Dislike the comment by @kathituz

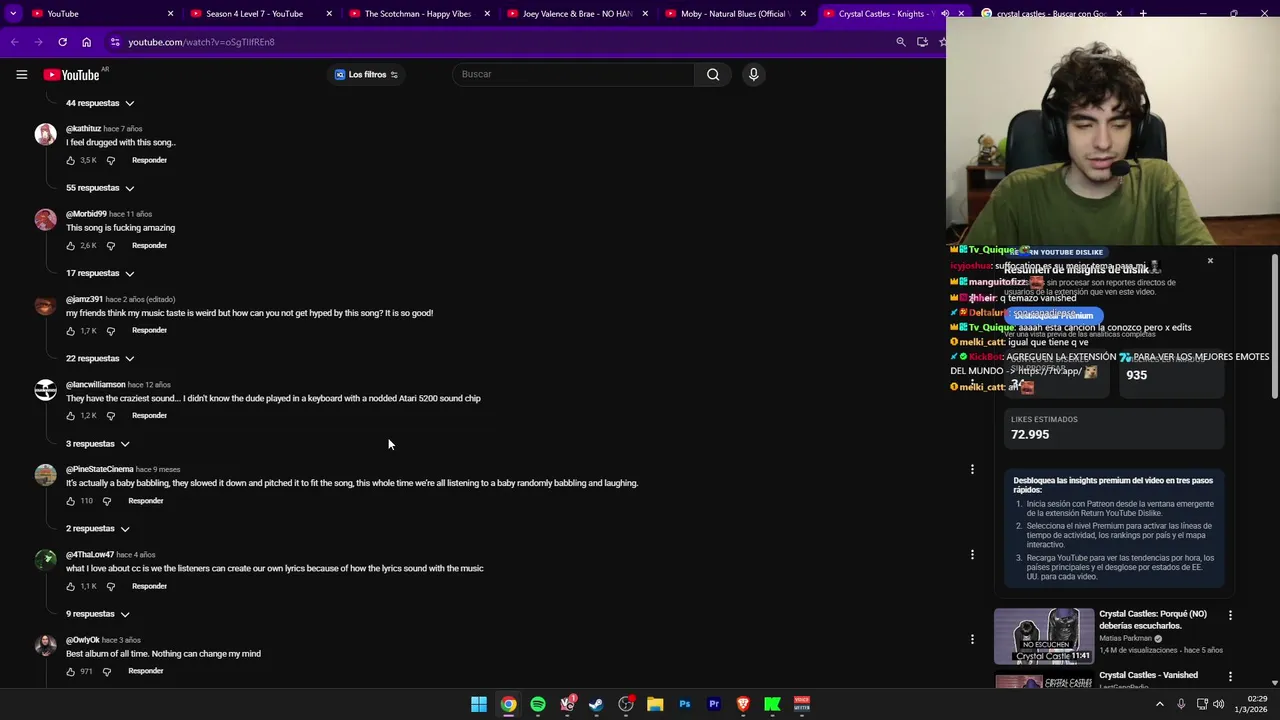pos(110,160)
